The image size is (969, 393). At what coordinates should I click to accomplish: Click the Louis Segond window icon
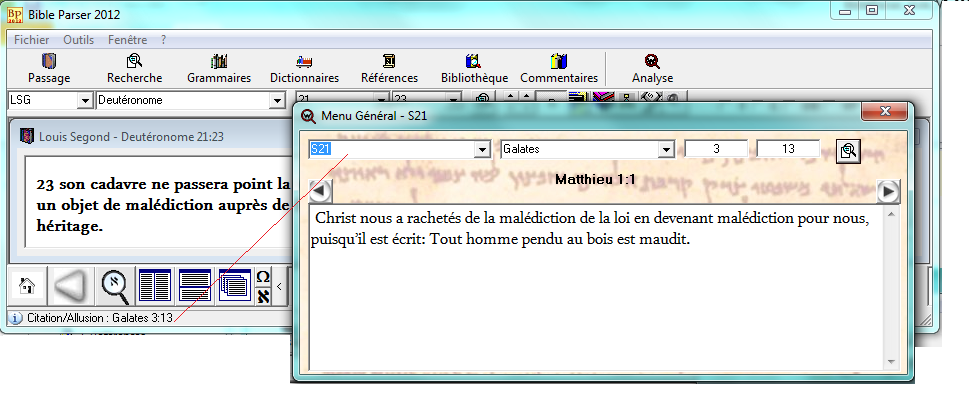pyautogui.click(x=27, y=136)
